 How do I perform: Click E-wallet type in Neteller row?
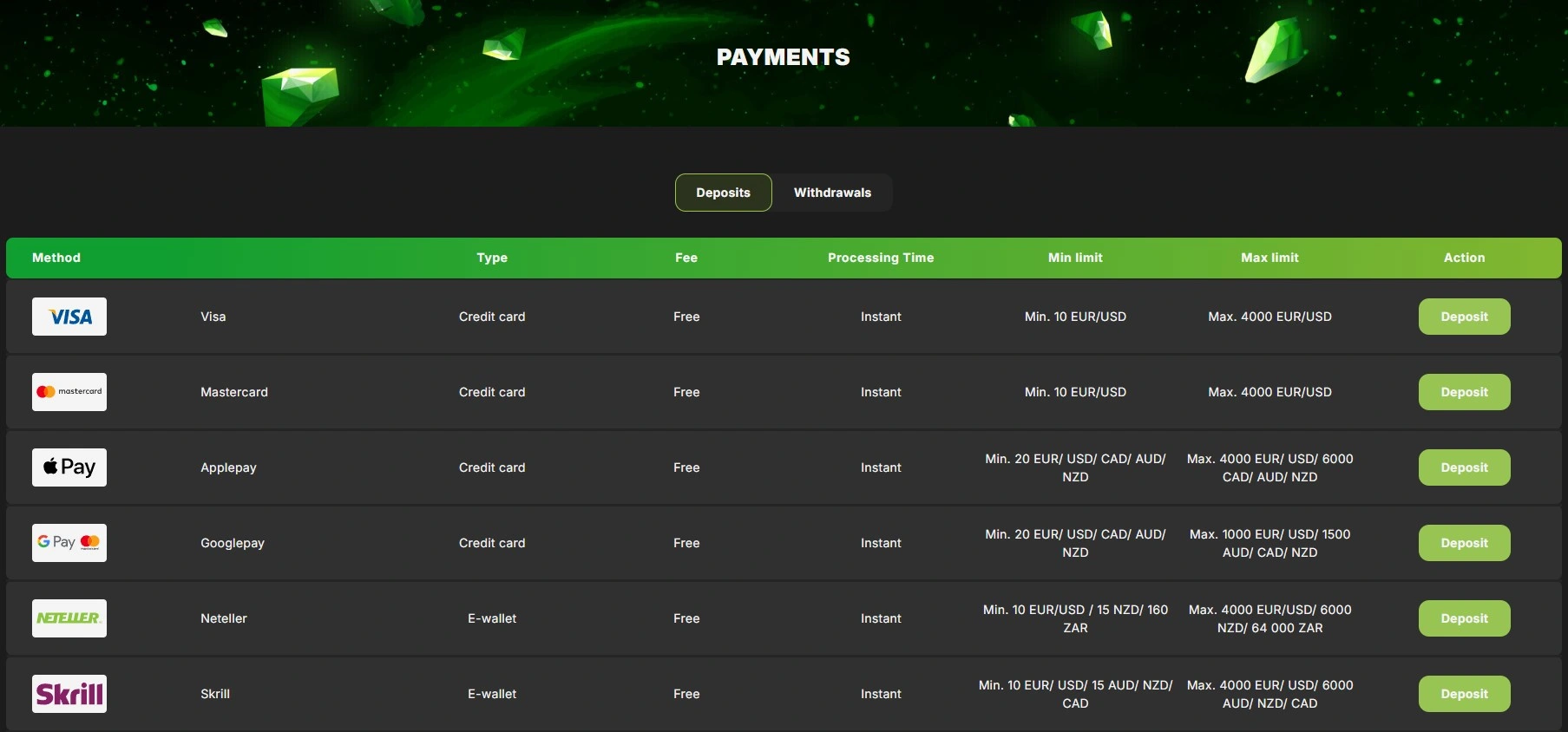[x=492, y=618]
